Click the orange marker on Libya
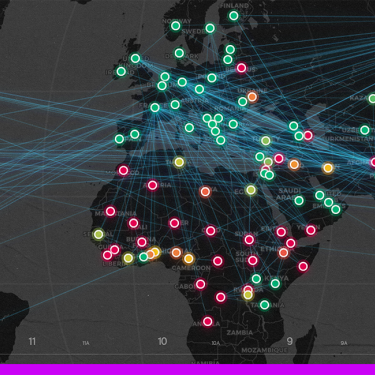 (205, 192)
